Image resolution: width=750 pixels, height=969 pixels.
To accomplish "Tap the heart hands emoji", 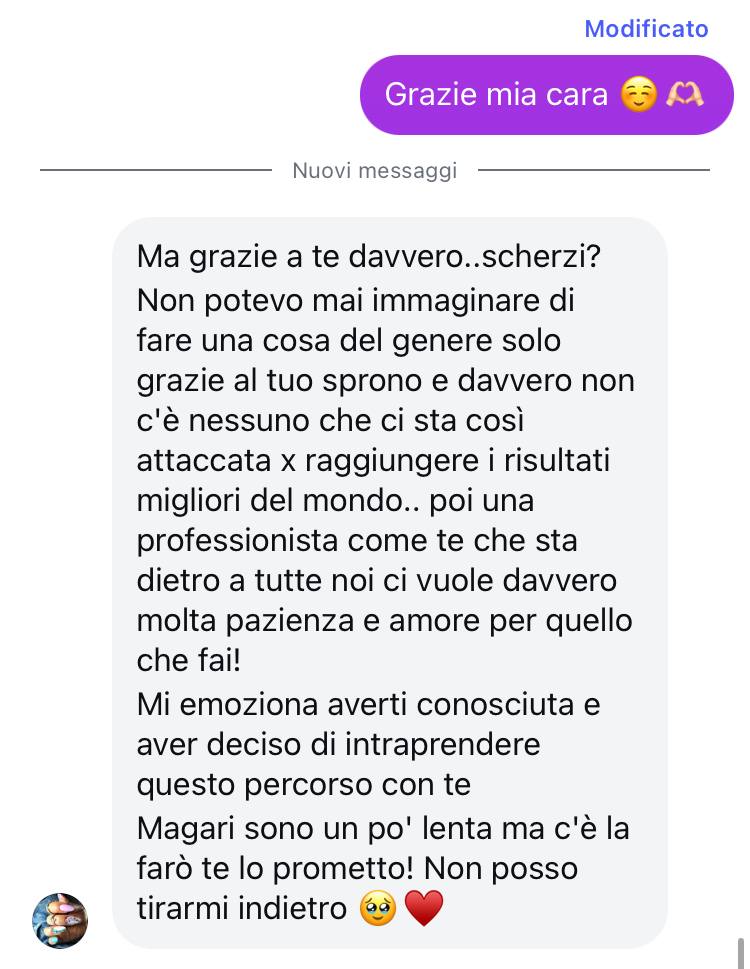I will [x=685, y=95].
